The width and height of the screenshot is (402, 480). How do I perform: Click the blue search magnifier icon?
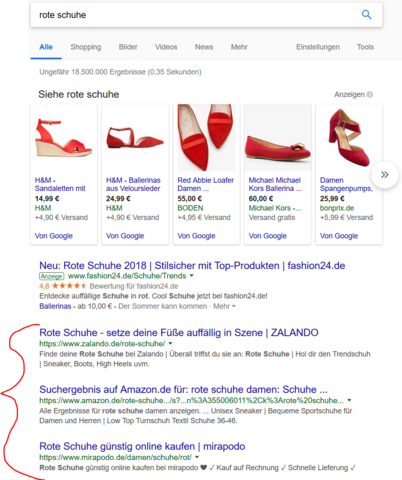coord(366,15)
